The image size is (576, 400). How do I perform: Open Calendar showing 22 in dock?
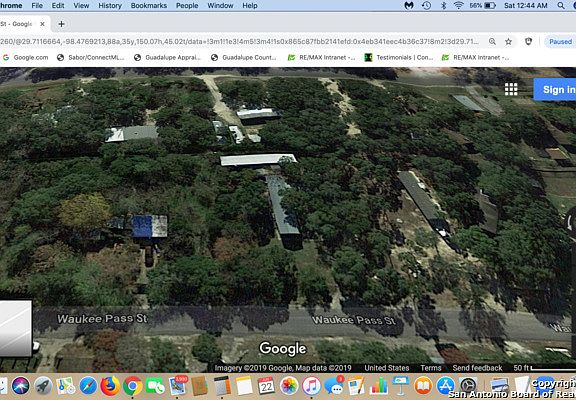266,386
